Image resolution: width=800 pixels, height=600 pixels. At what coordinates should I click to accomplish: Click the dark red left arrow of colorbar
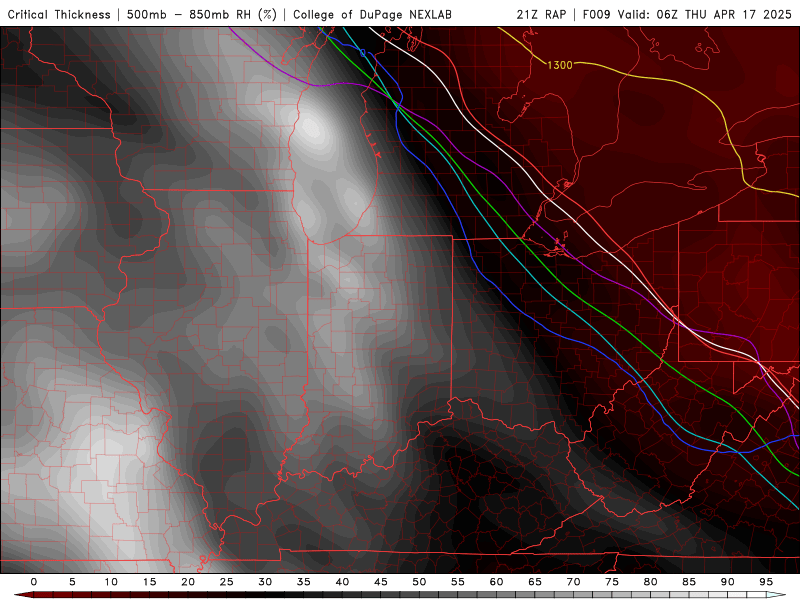[x=23, y=595]
